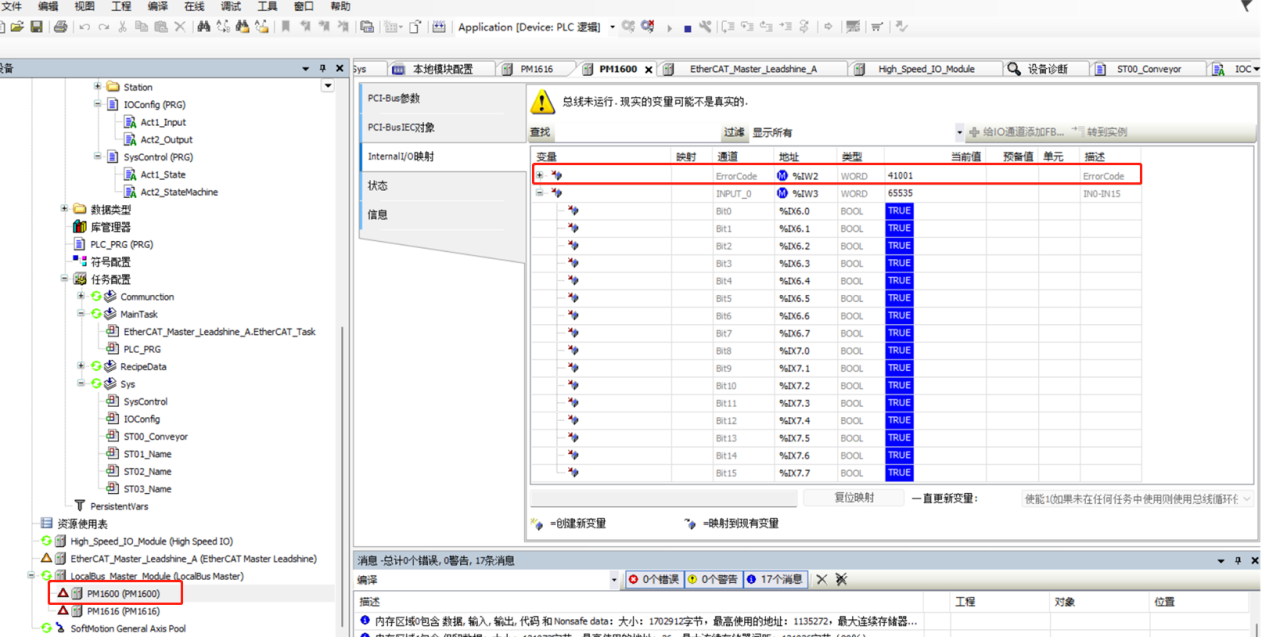Open the 编译 menu
The width and height of the screenshot is (1269, 637).
158,6
